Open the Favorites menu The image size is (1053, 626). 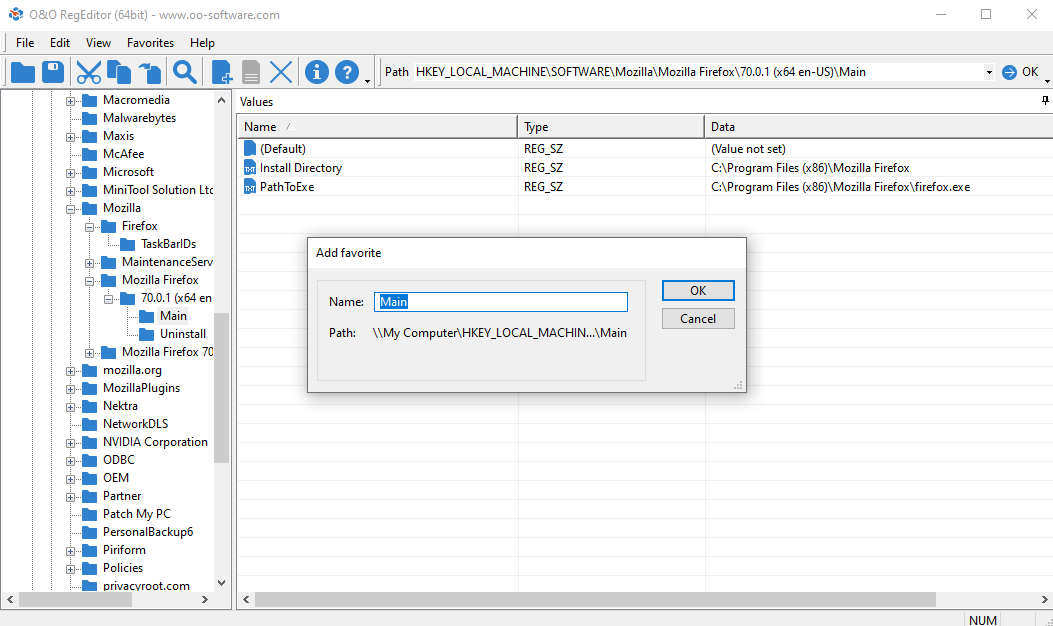pos(150,42)
